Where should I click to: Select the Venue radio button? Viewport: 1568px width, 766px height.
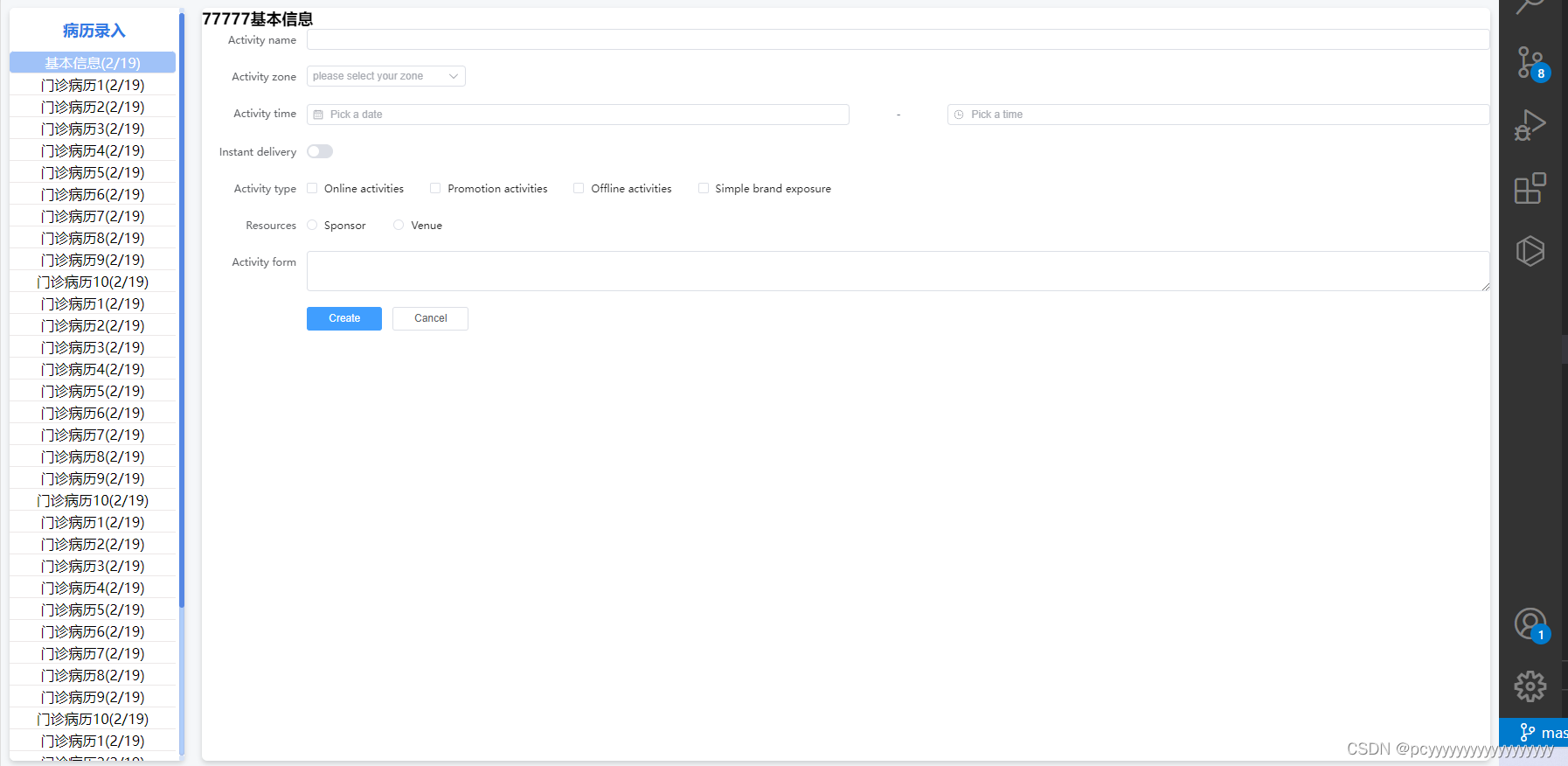[x=399, y=225]
